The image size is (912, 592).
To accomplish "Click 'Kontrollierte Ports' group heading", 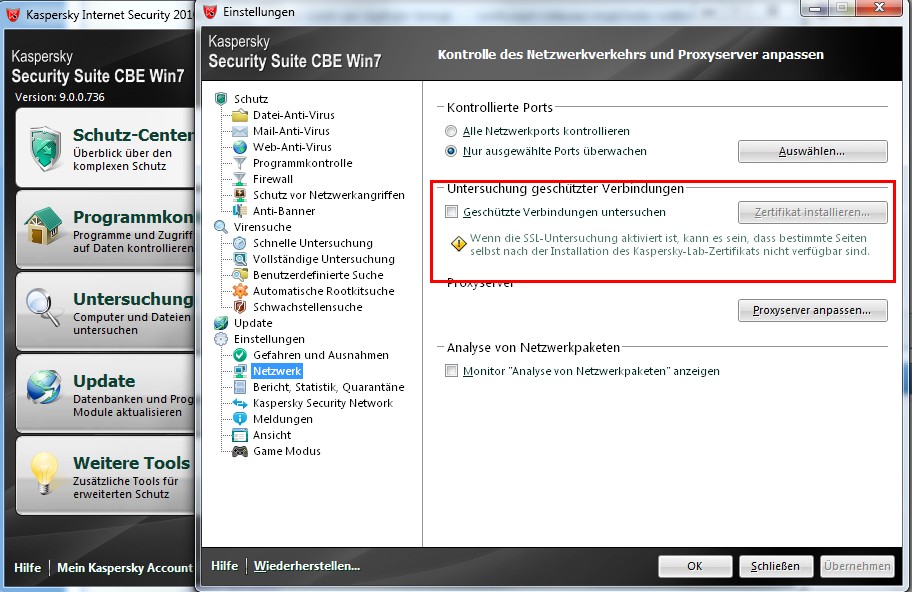I will 500,108.
